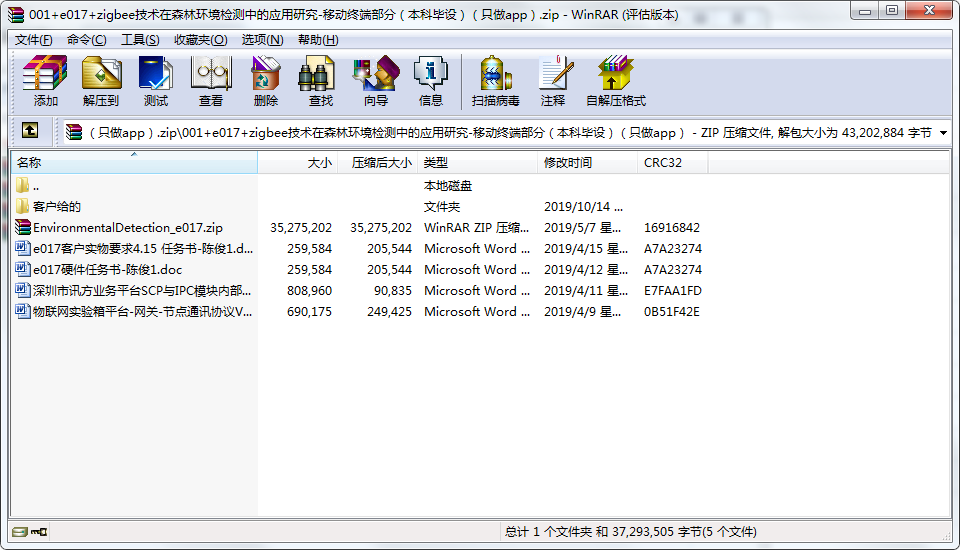Select the 客户给的 folder icon
The image size is (960, 550).
click(23, 206)
